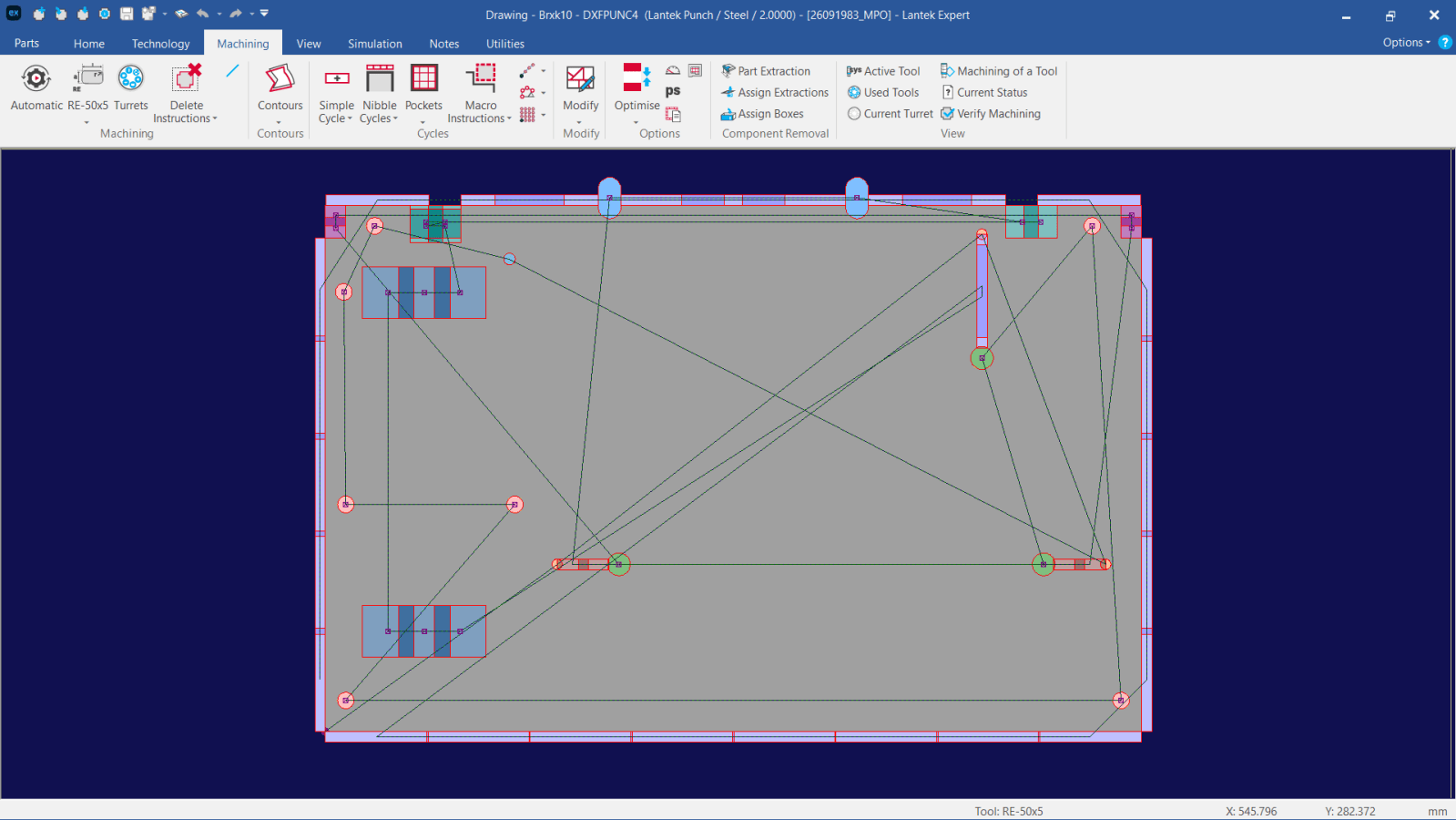The height and width of the screenshot is (820, 1456).
Task: Click the Optimise icon
Action: tap(636, 80)
